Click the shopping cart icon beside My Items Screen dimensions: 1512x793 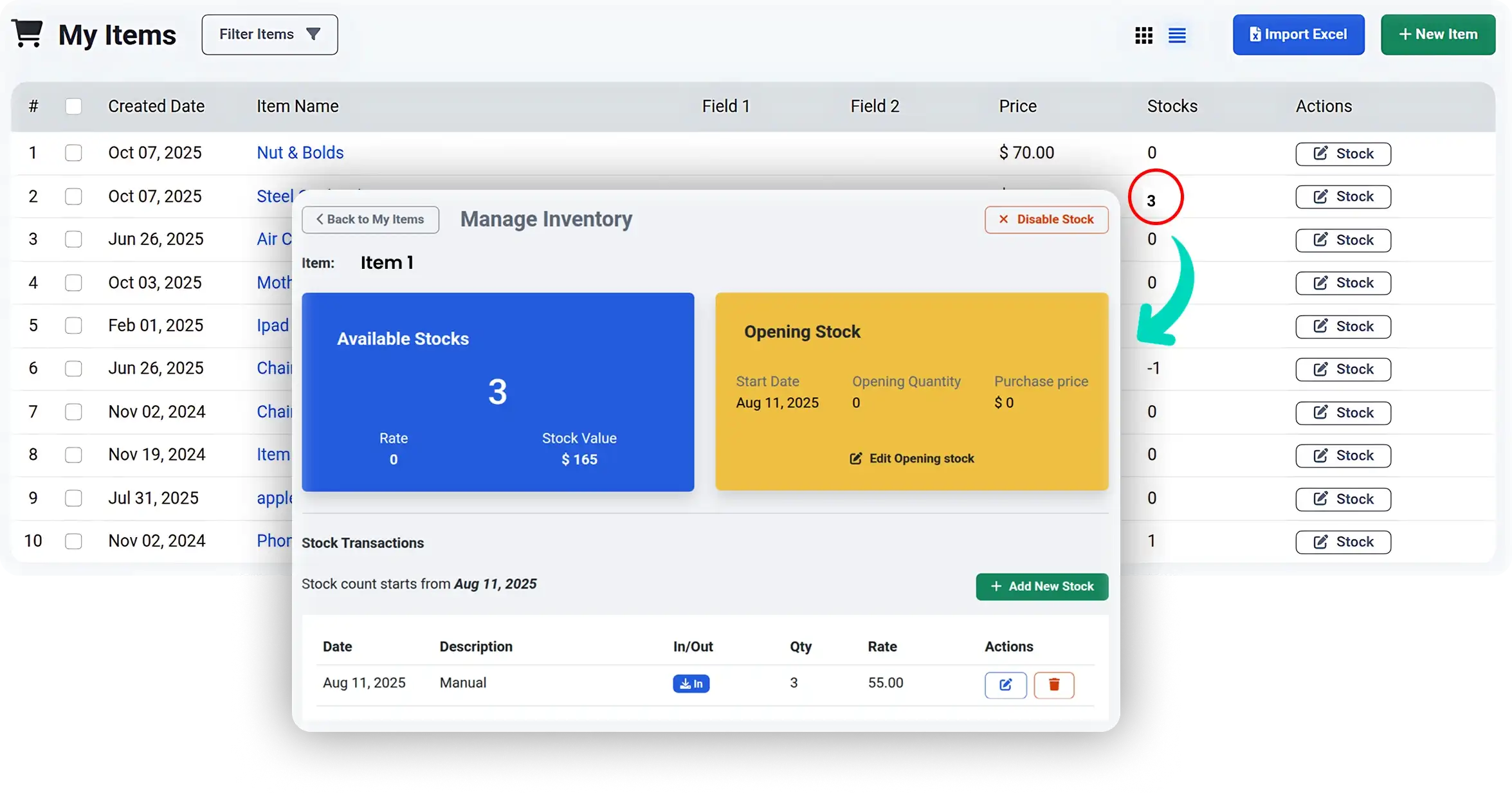click(x=27, y=32)
